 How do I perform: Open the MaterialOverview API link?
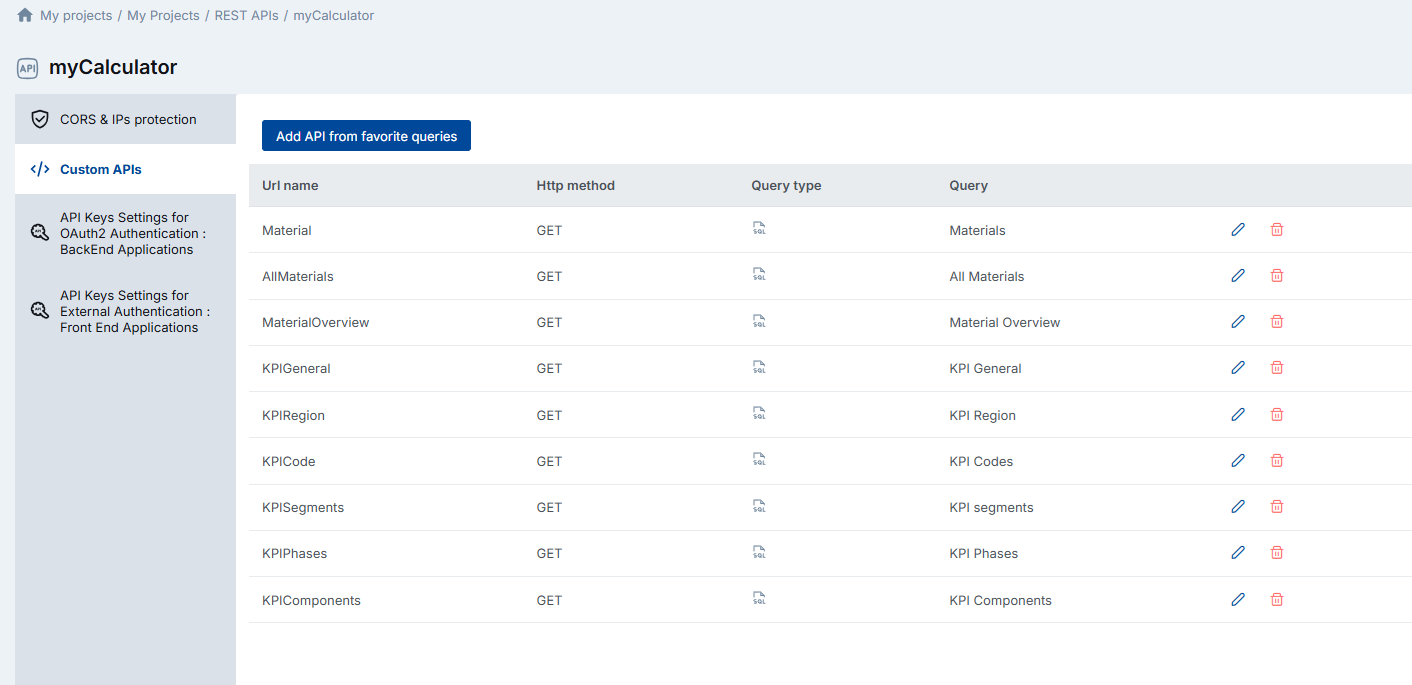314,322
